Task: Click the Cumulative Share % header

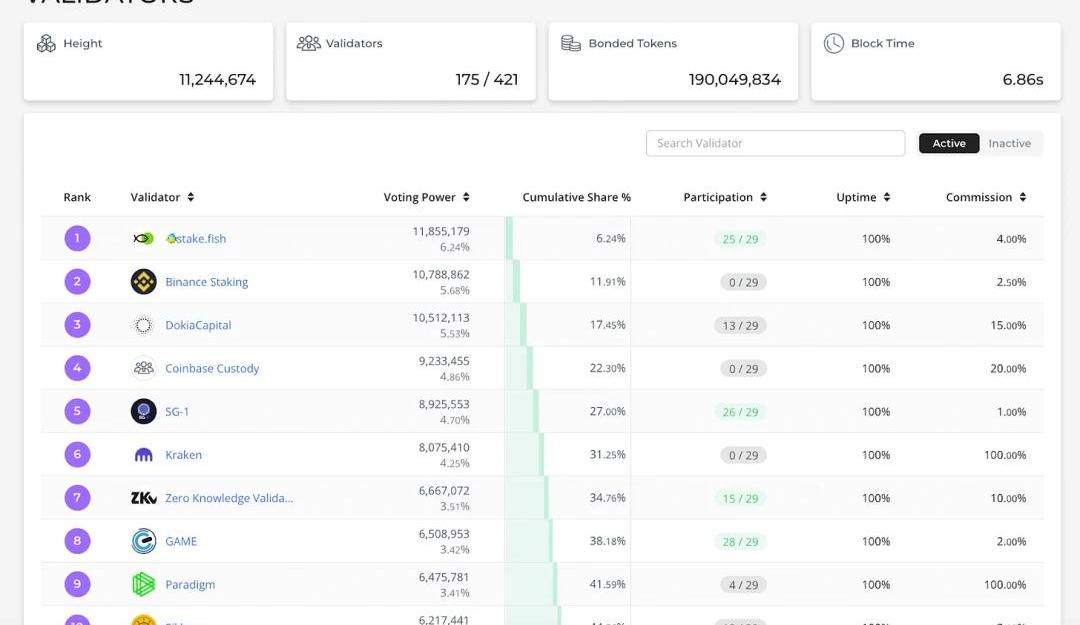Action: [x=577, y=197]
